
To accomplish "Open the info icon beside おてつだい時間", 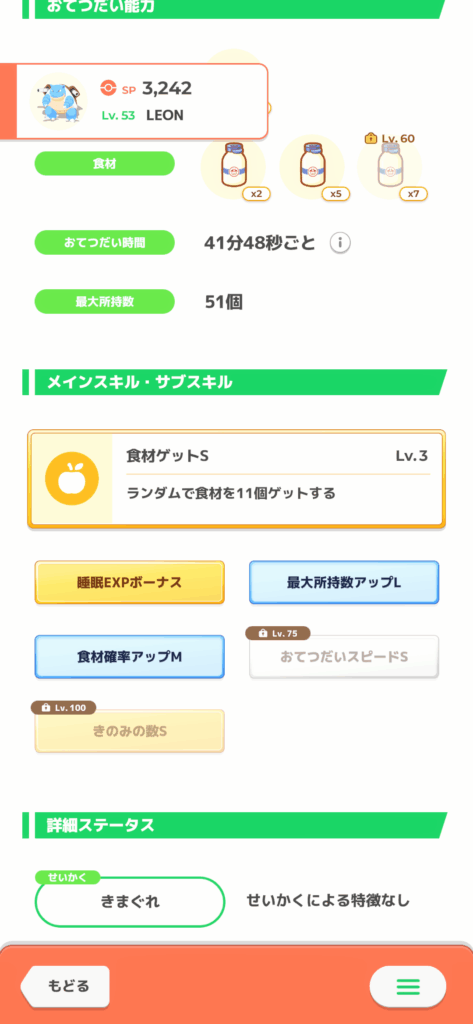I will (x=340, y=244).
